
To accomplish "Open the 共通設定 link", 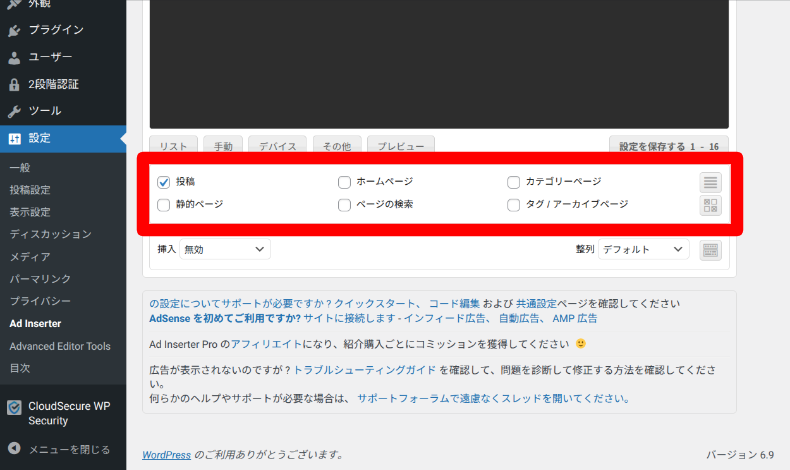I will [x=536, y=304].
